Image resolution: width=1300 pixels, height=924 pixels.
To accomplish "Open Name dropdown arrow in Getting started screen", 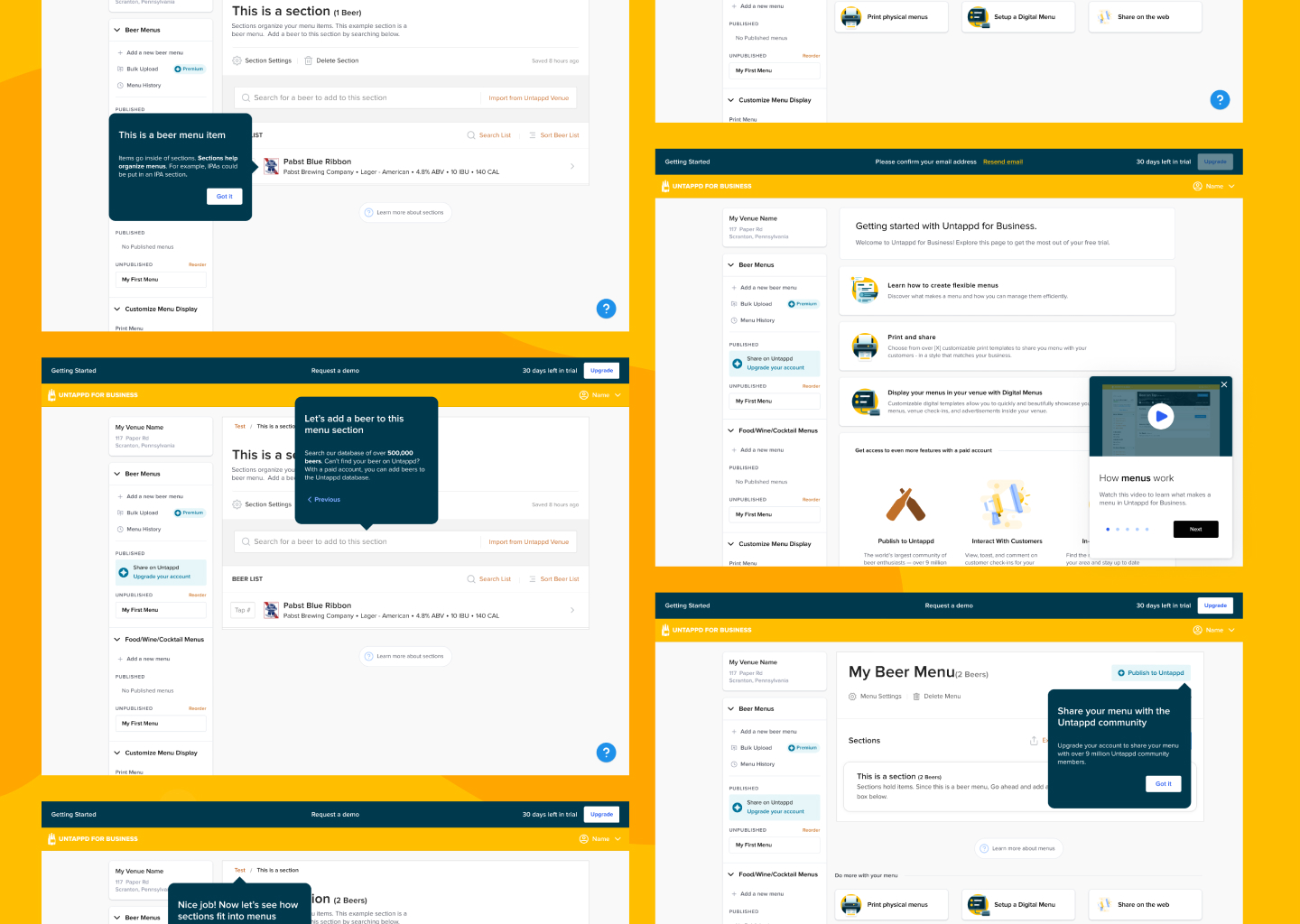I will [x=1231, y=187].
